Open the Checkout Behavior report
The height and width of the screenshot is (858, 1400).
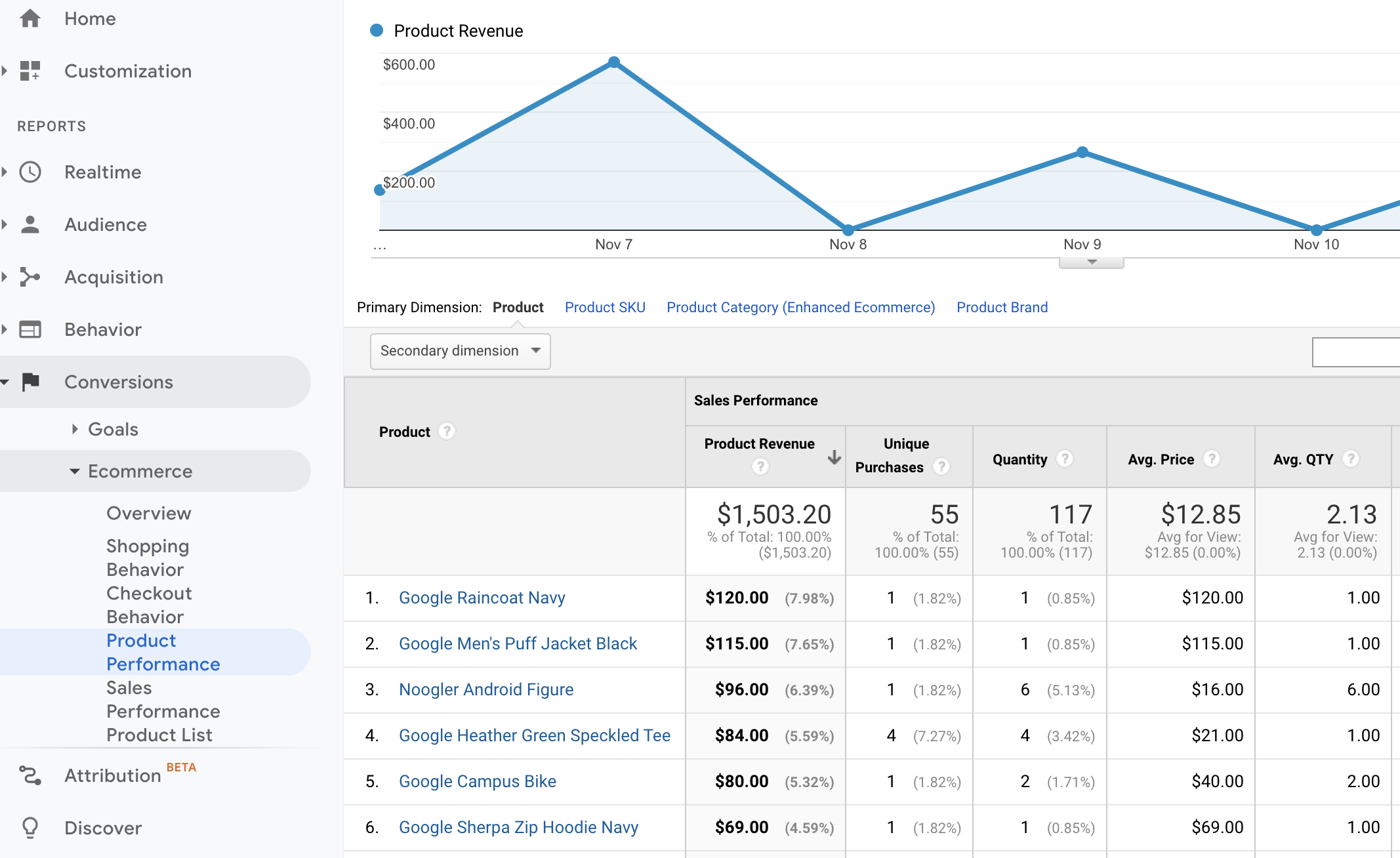tap(149, 605)
